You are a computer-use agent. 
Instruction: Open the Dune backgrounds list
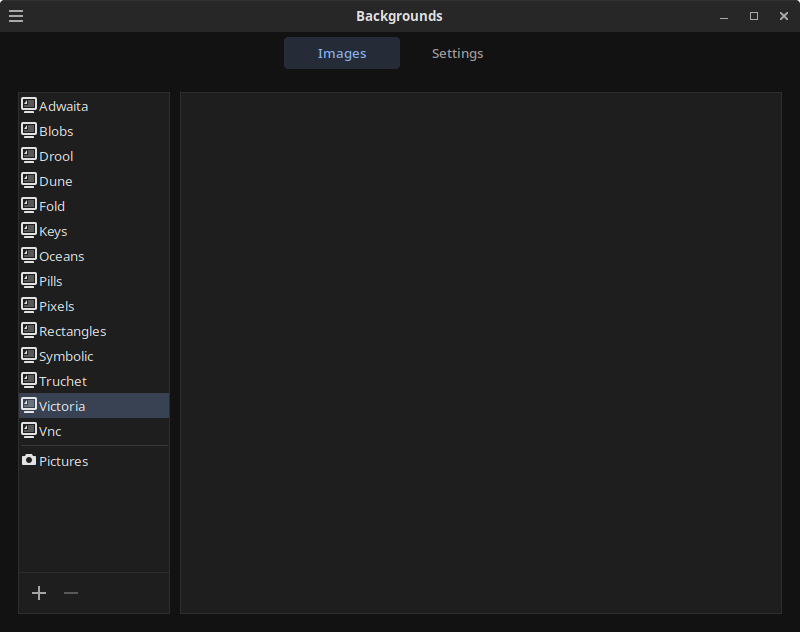click(x=94, y=181)
